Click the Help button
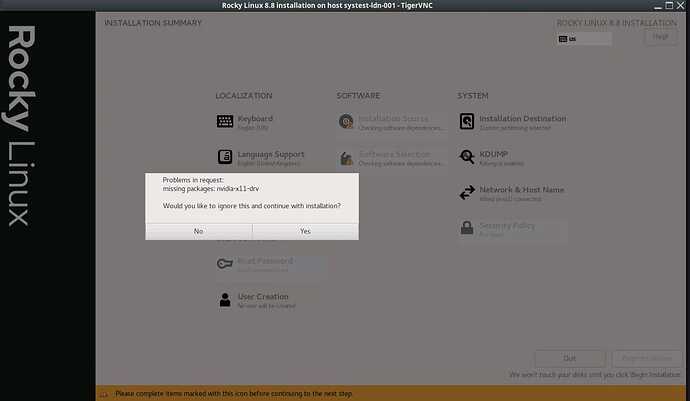The width and height of the screenshot is (690, 401). (661, 37)
